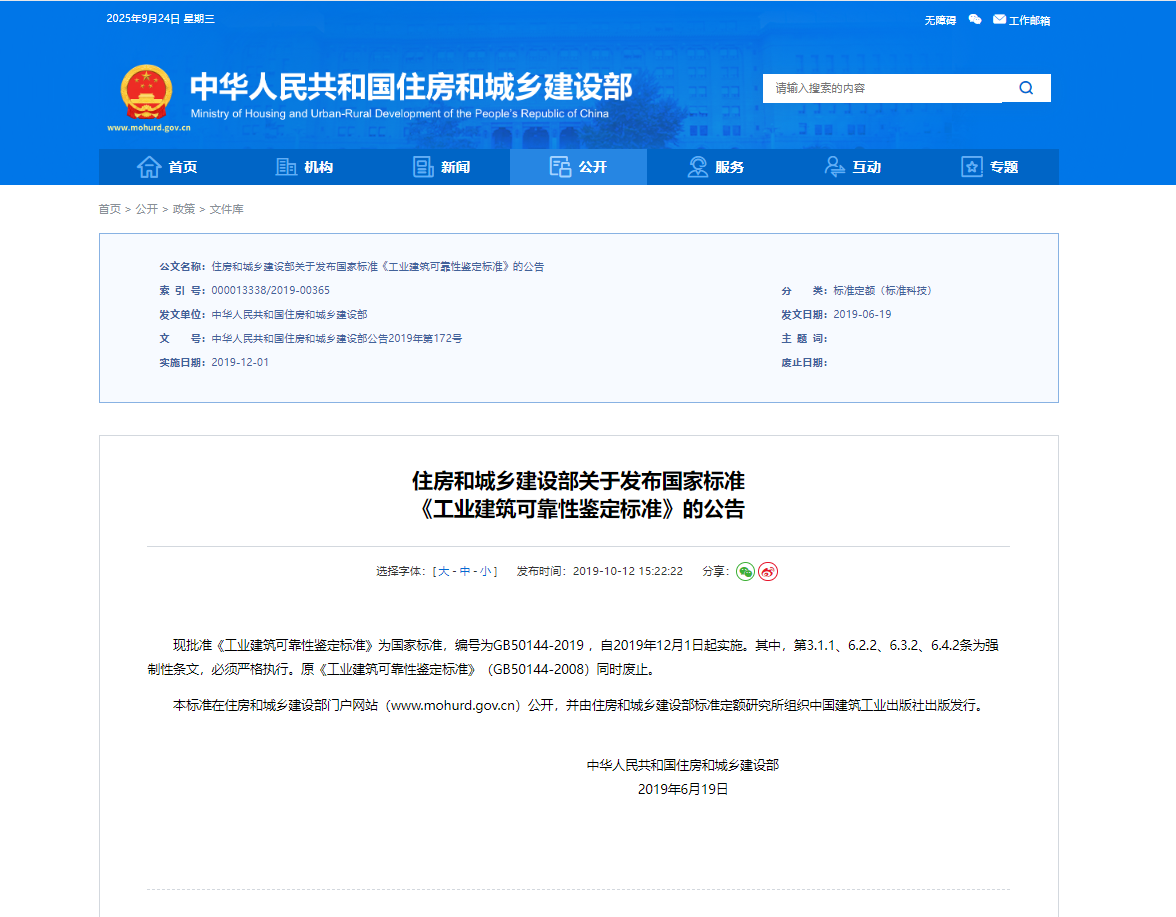This screenshot has height=917, width=1176.
Task: Click 文件库 breadcrumb link
Action: coord(226,209)
